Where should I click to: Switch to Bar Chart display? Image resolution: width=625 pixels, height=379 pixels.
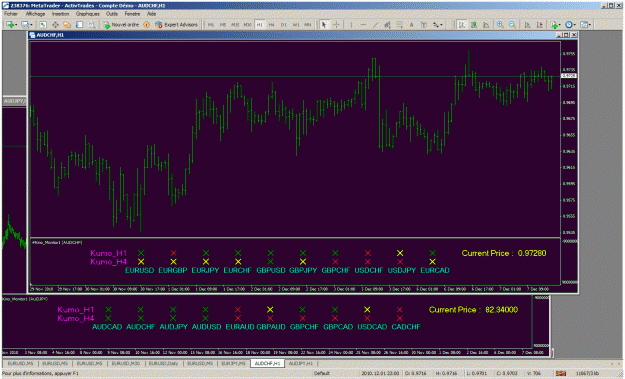(462, 25)
